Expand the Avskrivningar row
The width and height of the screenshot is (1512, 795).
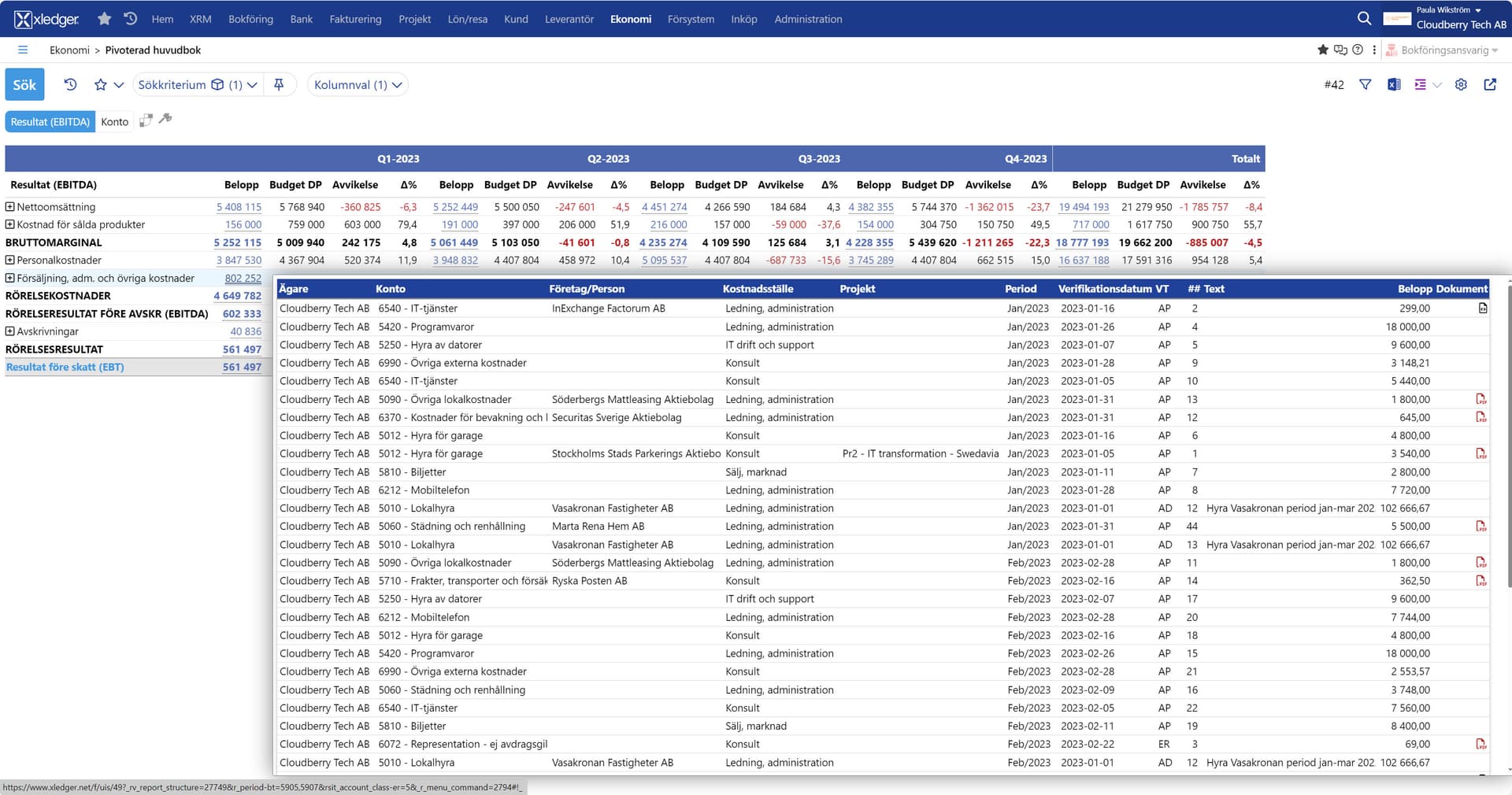click(x=10, y=331)
